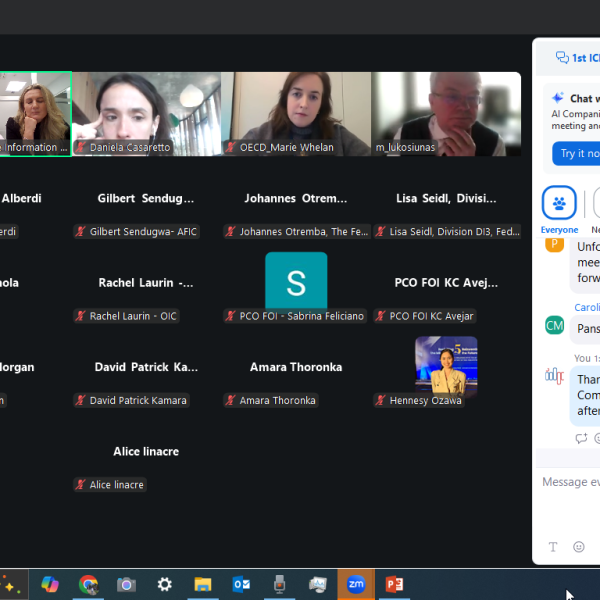Select the Everyone chat recipient
Screen dimensions: 600x600
point(559,203)
